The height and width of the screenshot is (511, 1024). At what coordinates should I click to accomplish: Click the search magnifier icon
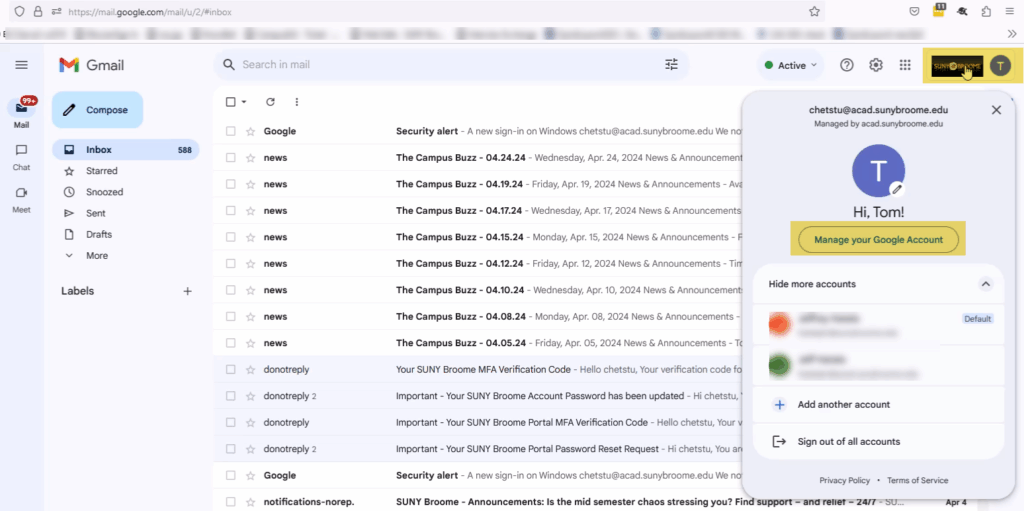click(229, 65)
